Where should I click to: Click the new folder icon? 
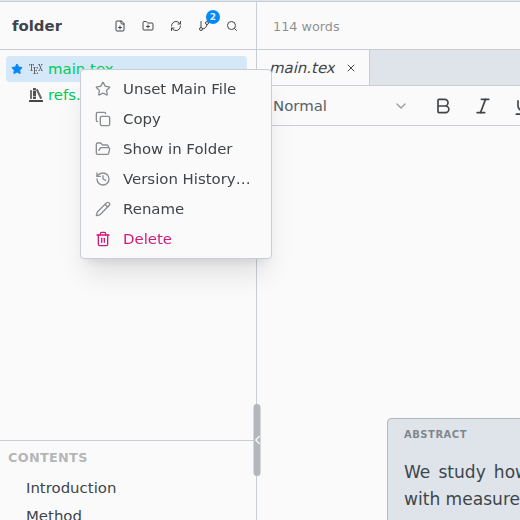[148, 26]
